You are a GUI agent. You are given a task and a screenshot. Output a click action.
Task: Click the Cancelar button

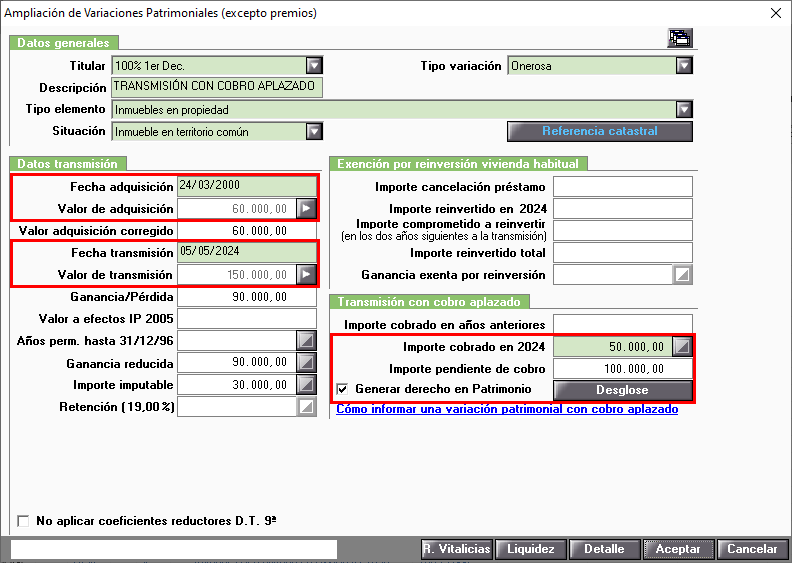[752, 549]
